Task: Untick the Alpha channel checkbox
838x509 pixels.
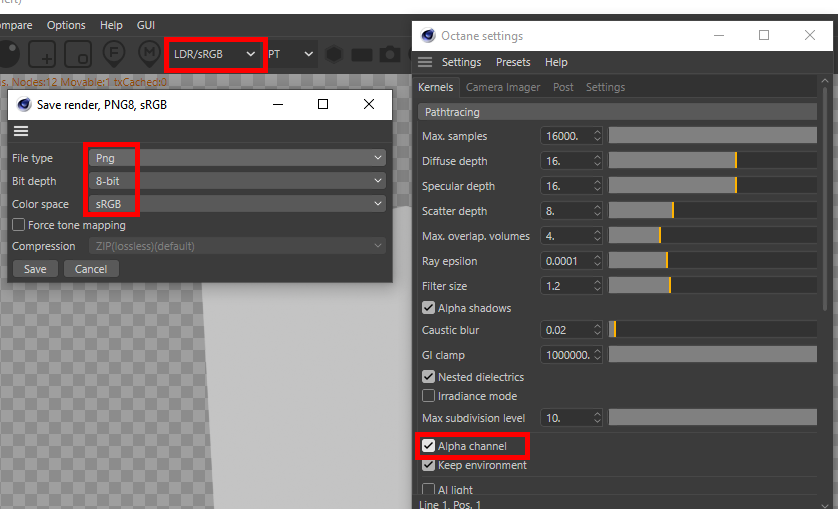Action: 428,445
